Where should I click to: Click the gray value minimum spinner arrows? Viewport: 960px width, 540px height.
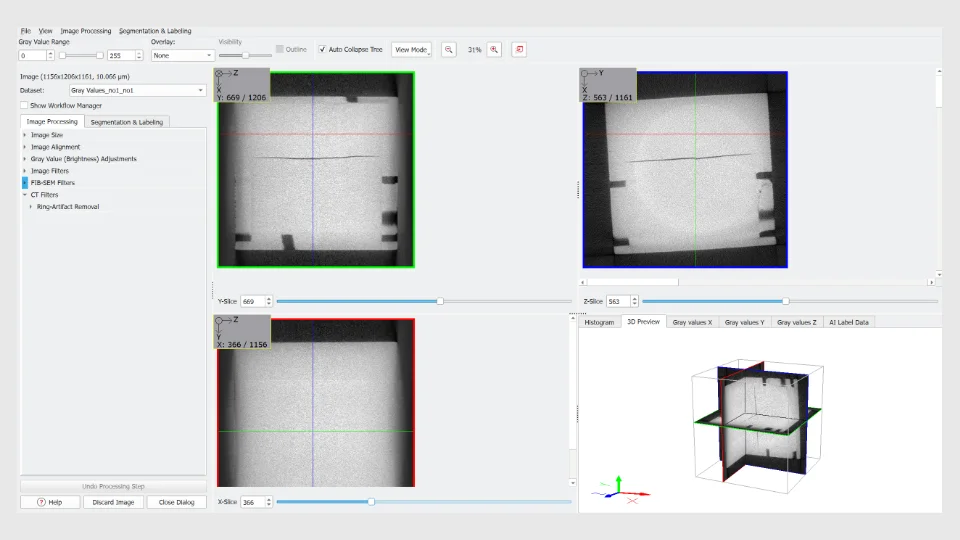coord(51,55)
